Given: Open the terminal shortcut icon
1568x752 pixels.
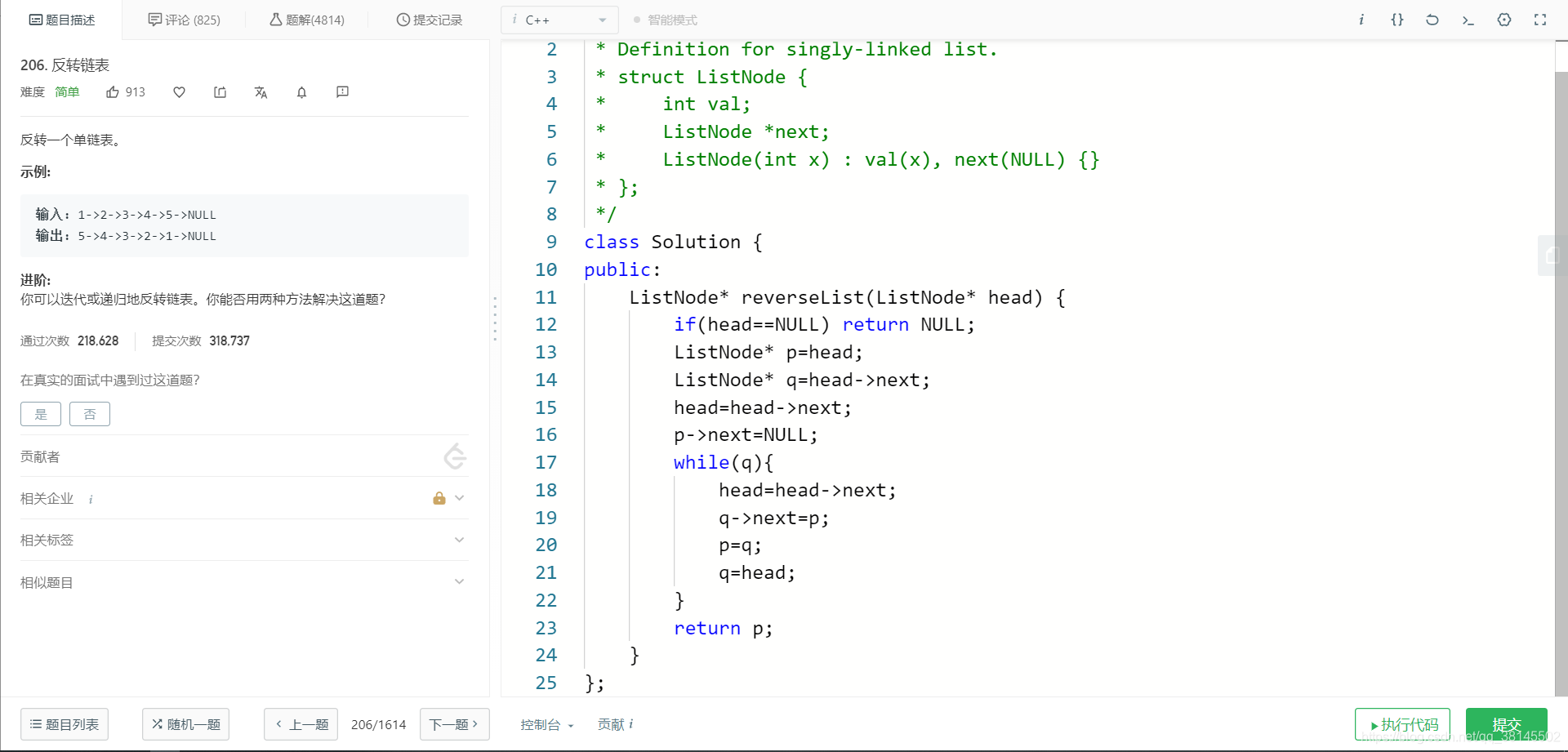Looking at the screenshot, I should (1468, 20).
